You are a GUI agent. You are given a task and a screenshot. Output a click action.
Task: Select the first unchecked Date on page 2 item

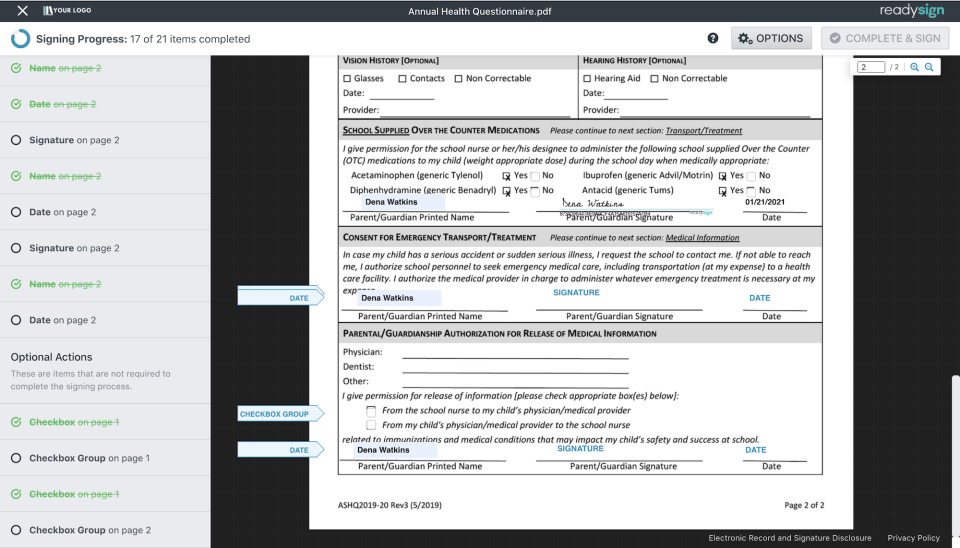click(x=105, y=212)
